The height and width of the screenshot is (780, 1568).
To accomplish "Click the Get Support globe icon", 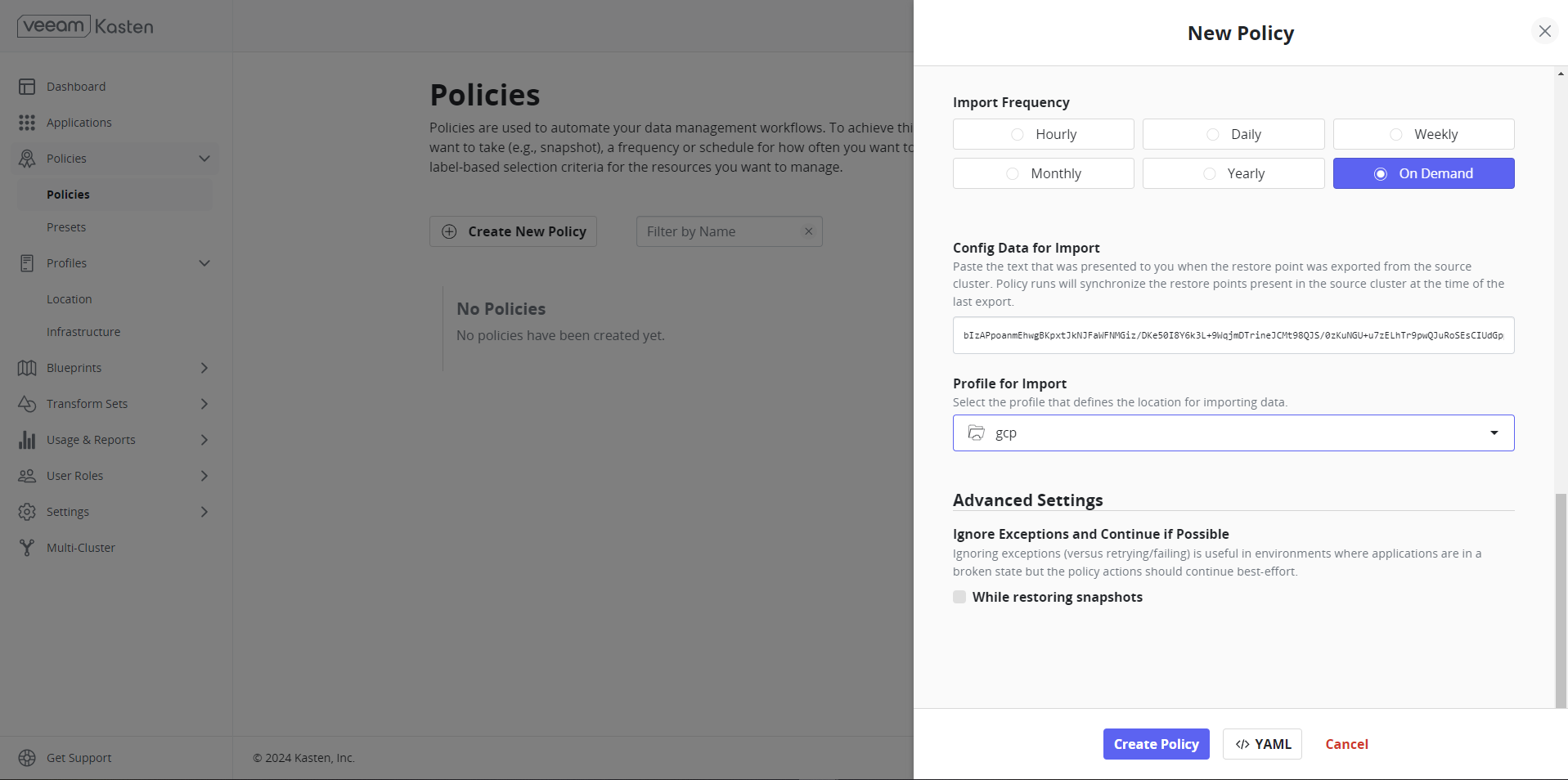I will (x=27, y=758).
